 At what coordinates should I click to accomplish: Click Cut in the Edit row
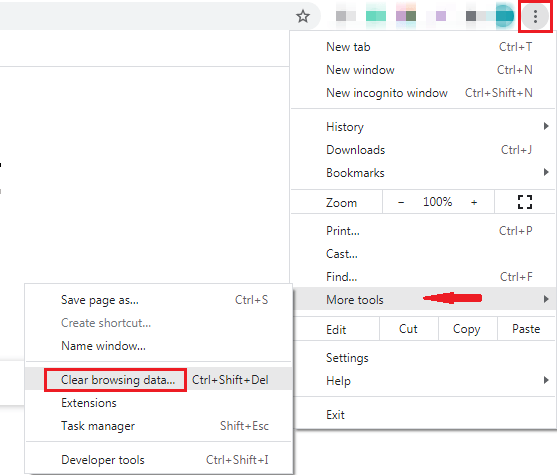pyautogui.click(x=409, y=329)
